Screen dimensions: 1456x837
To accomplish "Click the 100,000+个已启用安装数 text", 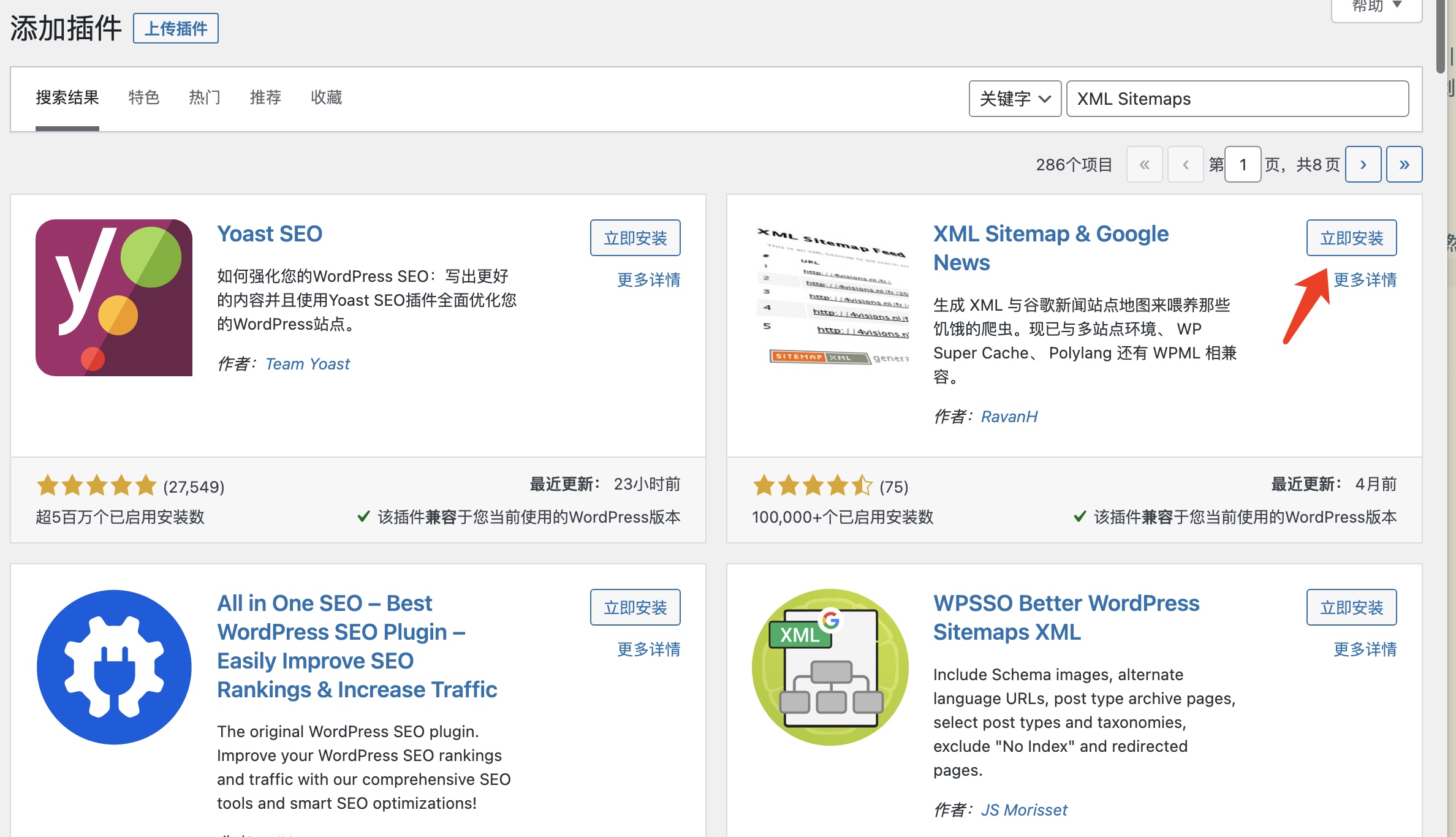I will 843,517.
